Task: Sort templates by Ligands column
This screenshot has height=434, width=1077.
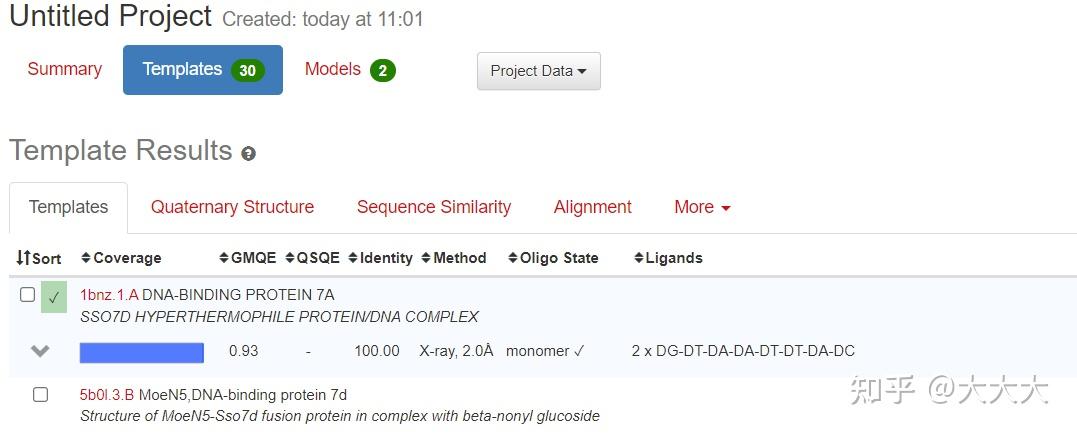Action: (x=668, y=258)
